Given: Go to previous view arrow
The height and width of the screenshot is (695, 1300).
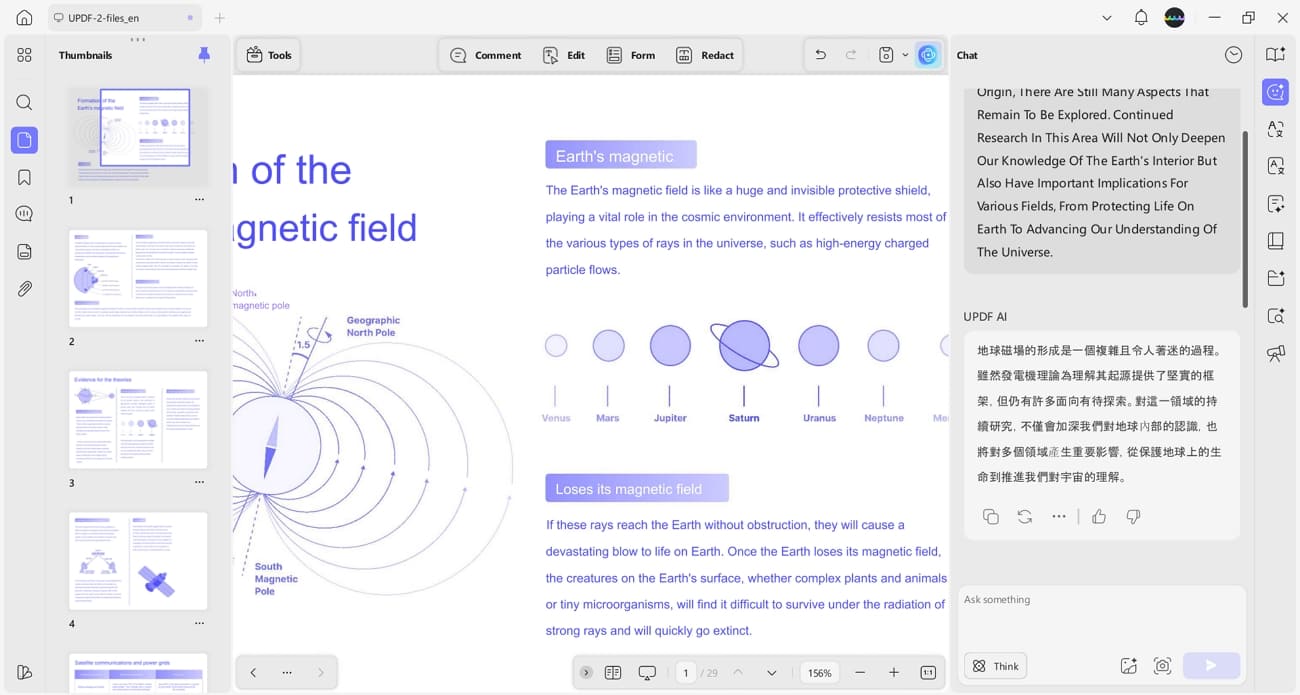Looking at the screenshot, I should point(253,673).
